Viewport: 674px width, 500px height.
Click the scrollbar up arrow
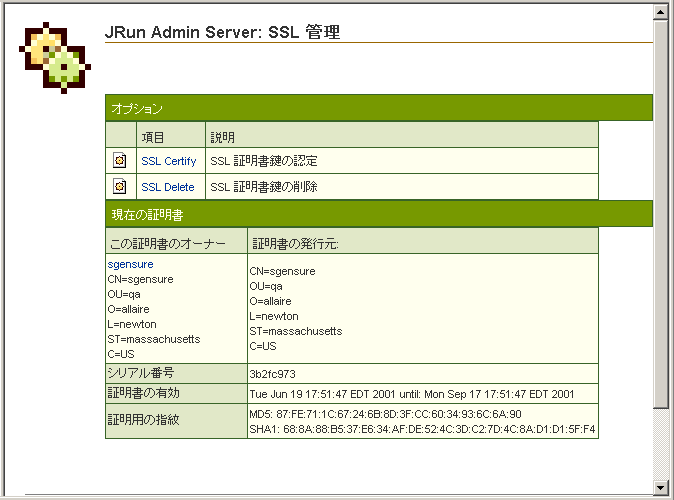660,12
